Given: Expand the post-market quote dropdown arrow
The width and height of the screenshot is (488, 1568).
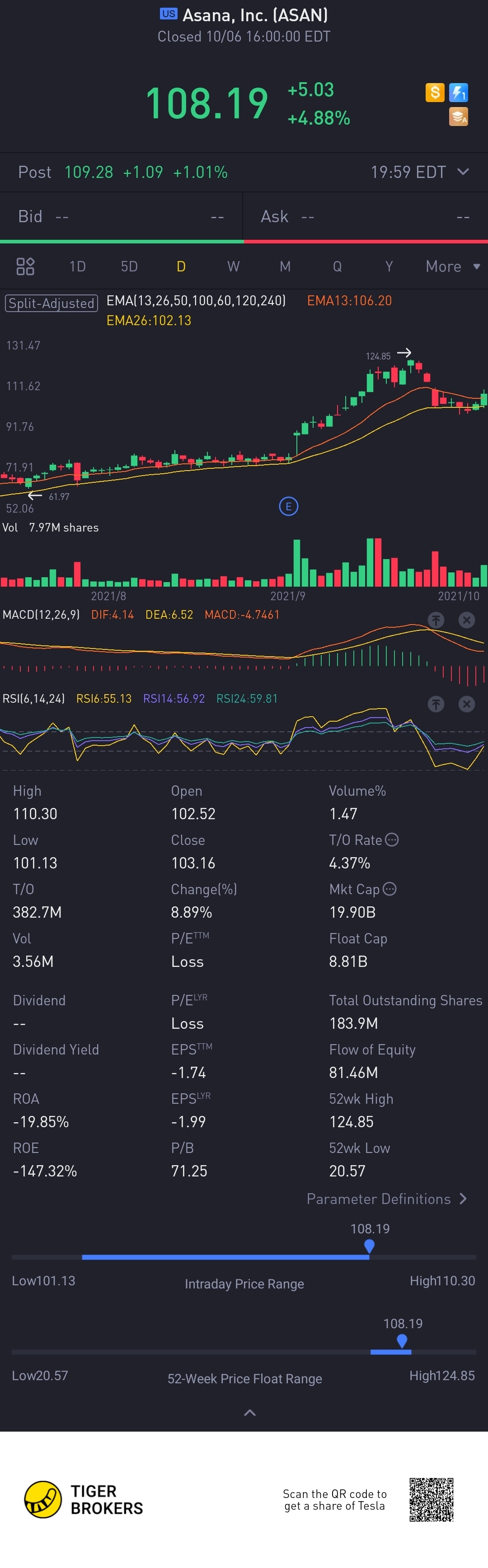Looking at the screenshot, I should 463,172.
